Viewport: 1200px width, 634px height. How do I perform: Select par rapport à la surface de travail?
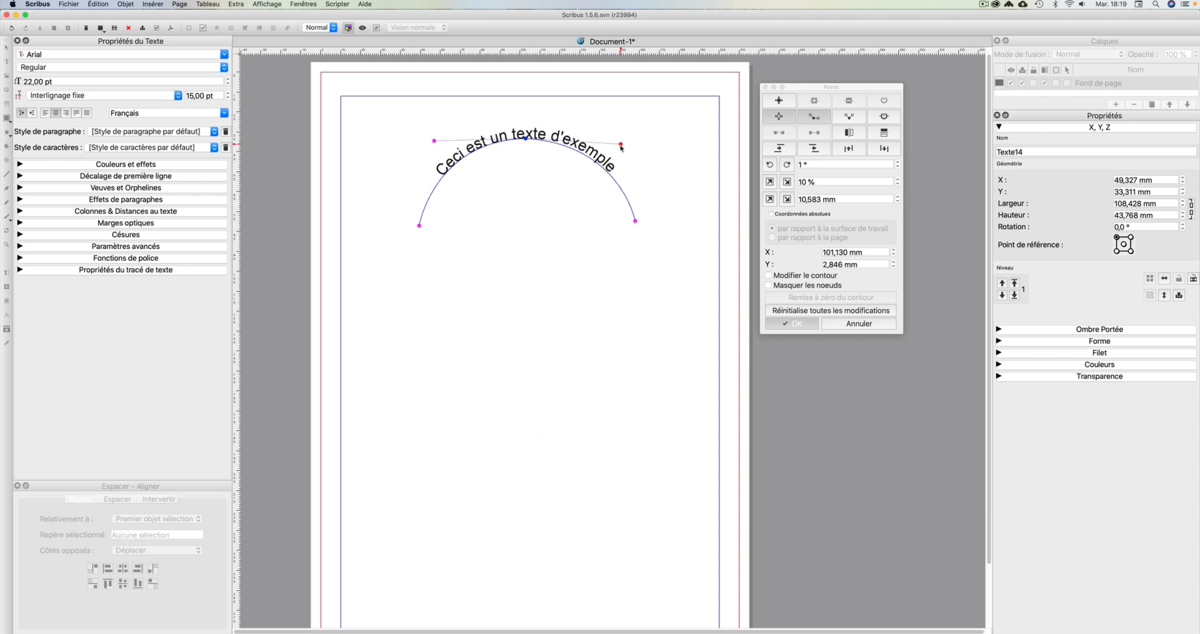(x=772, y=228)
